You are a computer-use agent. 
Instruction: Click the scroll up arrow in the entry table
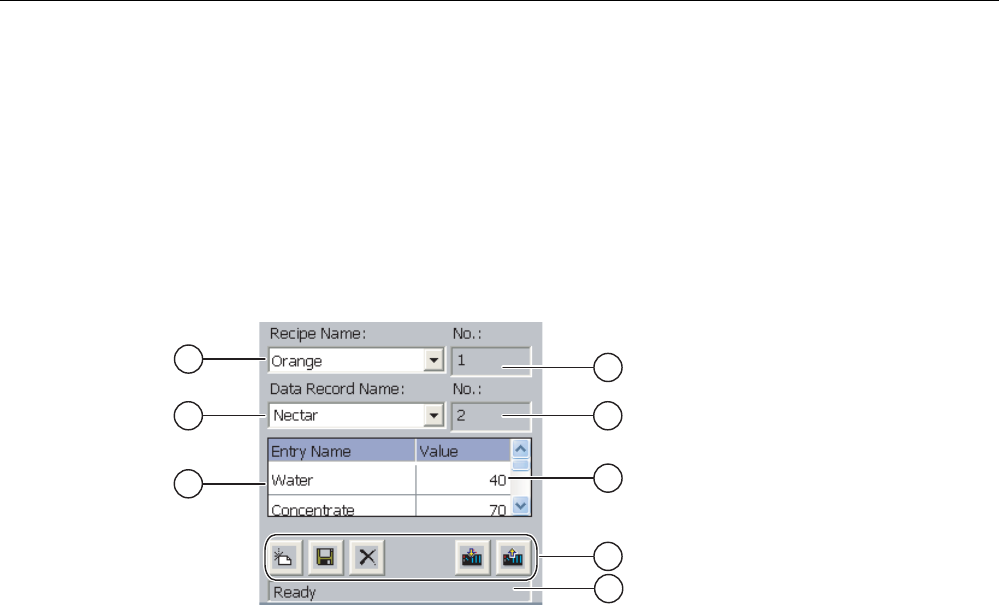point(521,449)
